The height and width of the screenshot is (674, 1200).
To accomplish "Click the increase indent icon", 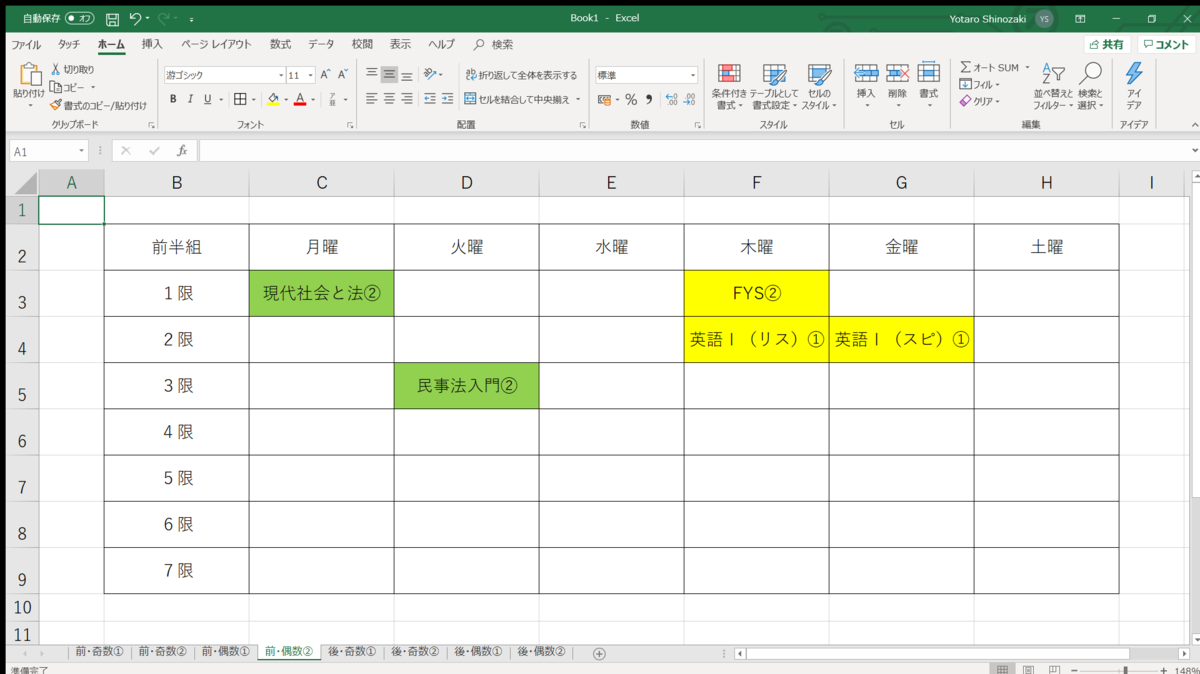I will tap(447, 99).
